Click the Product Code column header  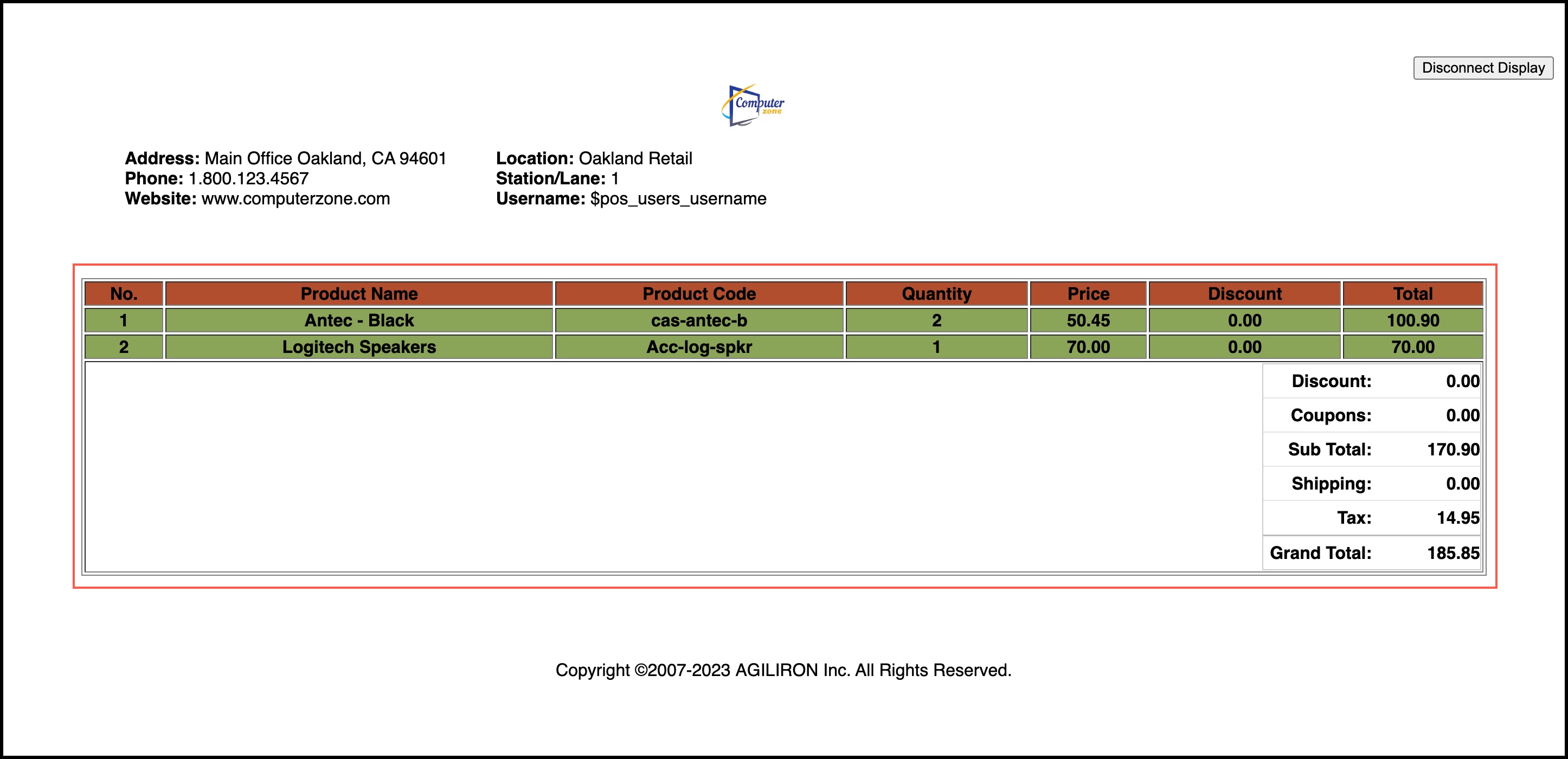[699, 294]
